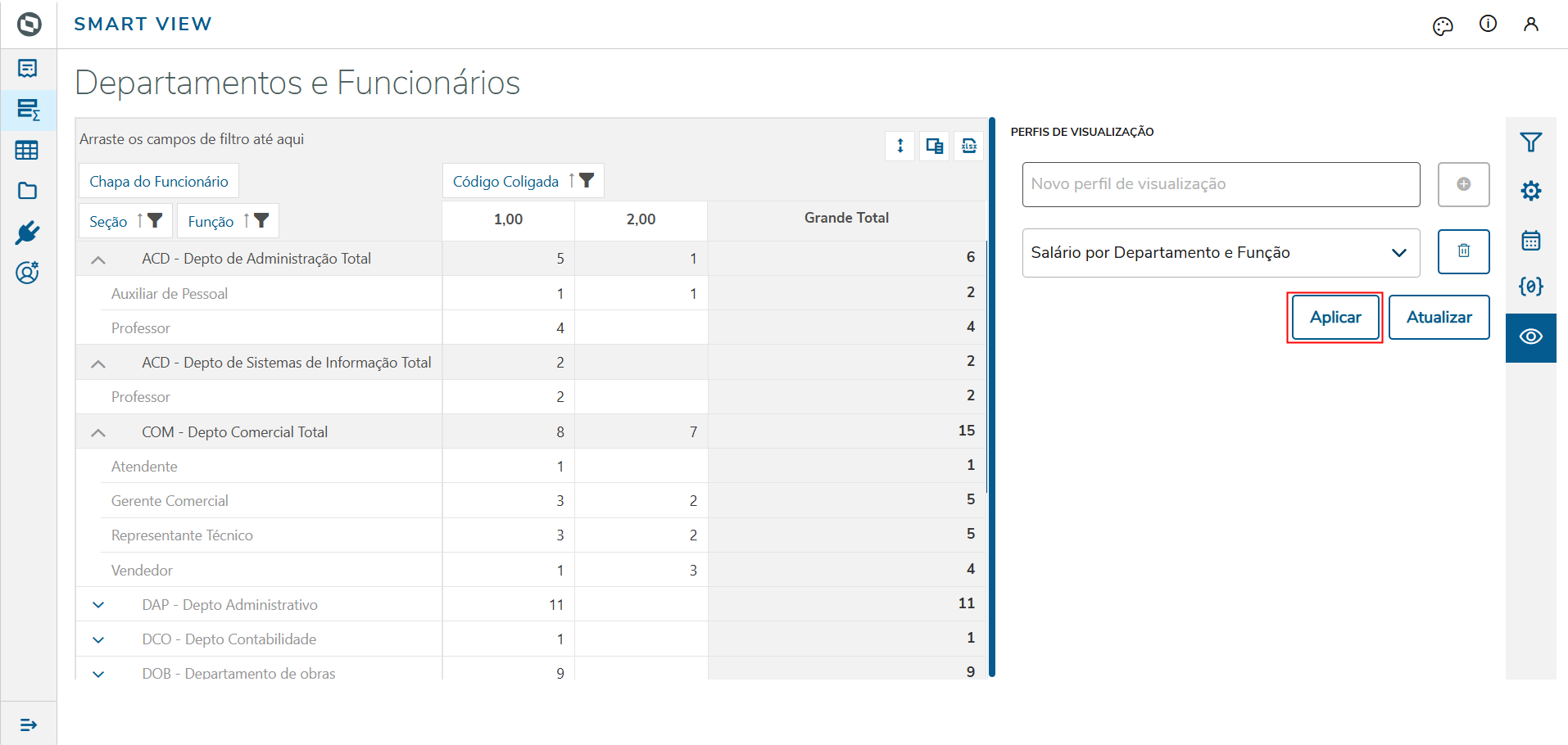1568x745 pixels.
Task: Open the table grid sidebar menu item
Action: pos(27,151)
